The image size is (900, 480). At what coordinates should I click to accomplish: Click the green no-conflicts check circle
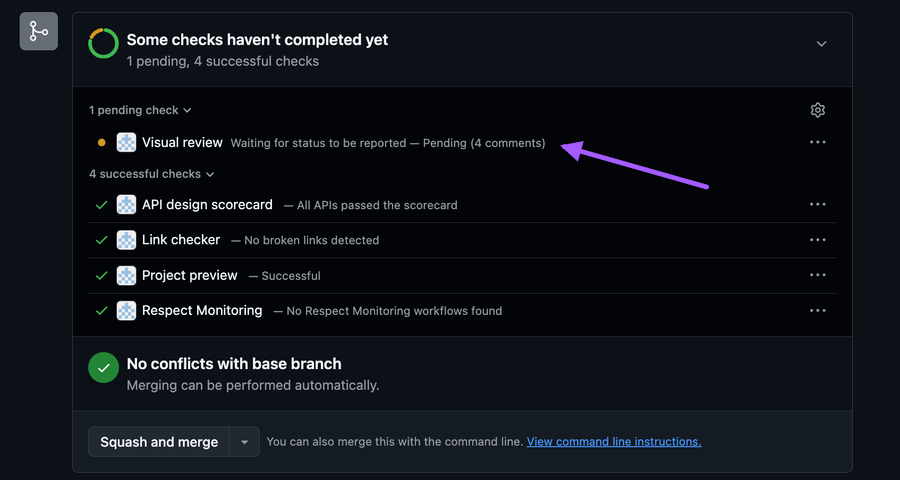click(x=103, y=368)
